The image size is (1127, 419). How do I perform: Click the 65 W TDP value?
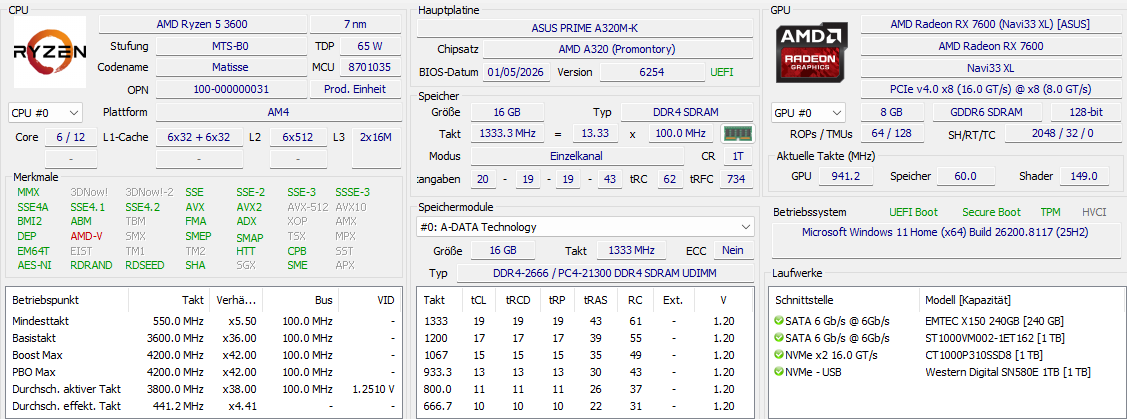coord(369,46)
